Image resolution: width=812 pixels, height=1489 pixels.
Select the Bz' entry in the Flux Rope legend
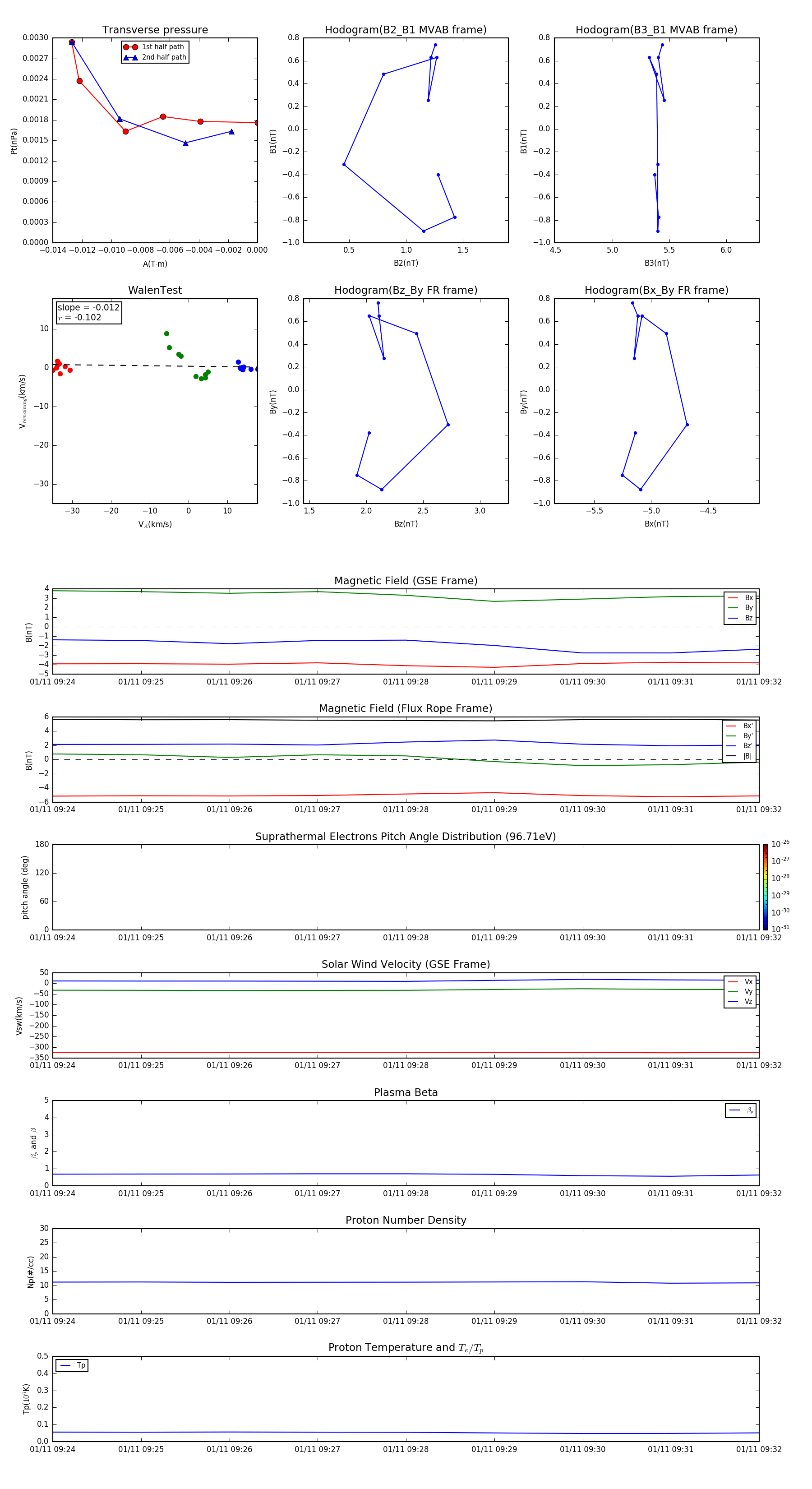click(739, 746)
